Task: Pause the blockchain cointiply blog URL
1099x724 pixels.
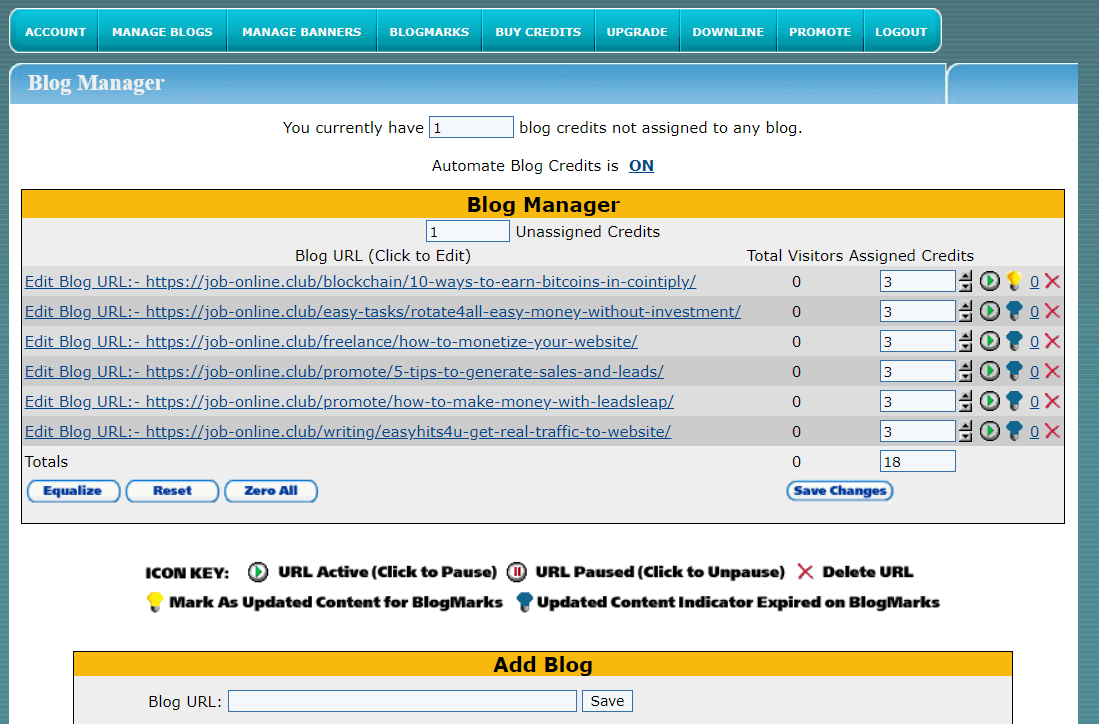Action: pos(989,281)
